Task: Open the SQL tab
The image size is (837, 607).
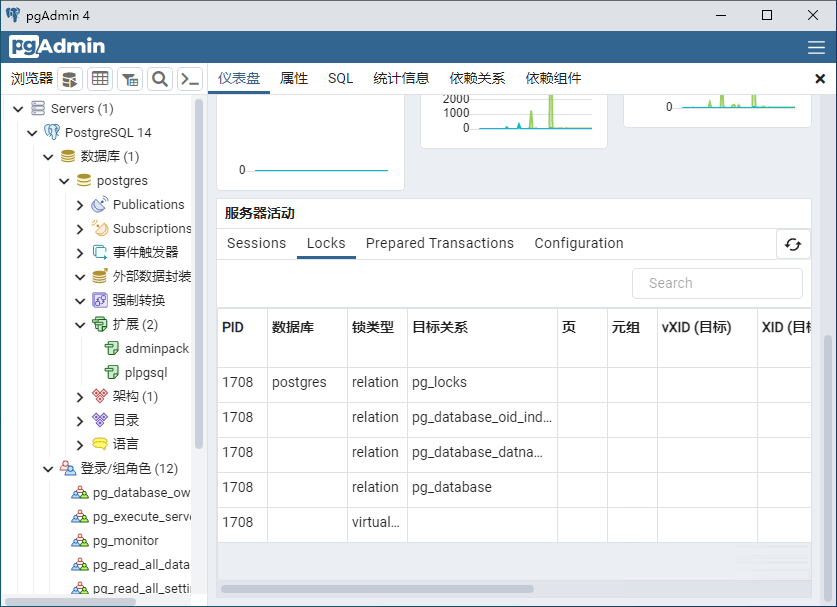Action: point(341,78)
